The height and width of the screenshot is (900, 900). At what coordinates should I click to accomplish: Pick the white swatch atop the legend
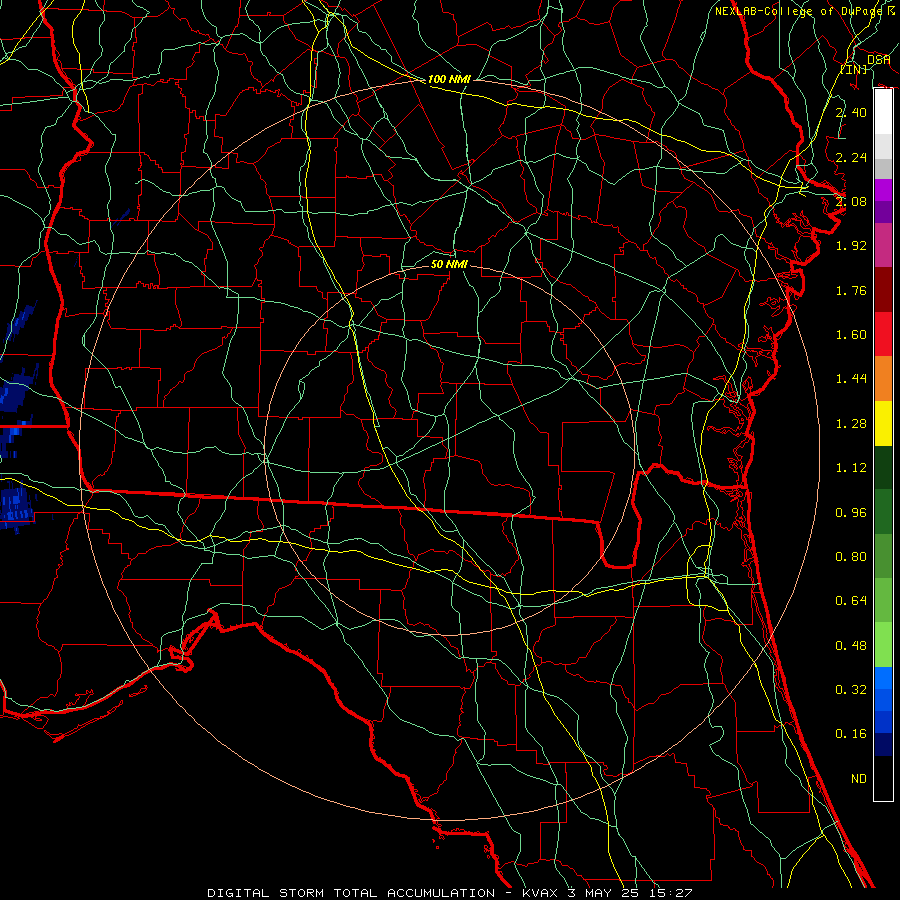[883, 111]
